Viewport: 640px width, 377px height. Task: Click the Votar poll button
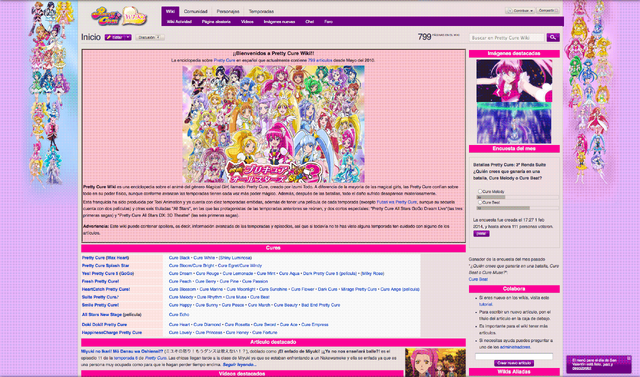point(481,234)
